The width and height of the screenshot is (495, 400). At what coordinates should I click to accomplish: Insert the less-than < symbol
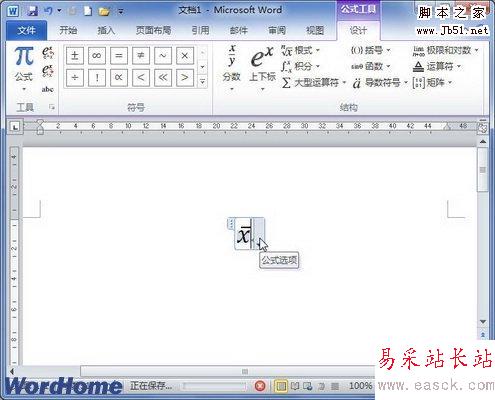(141, 78)
